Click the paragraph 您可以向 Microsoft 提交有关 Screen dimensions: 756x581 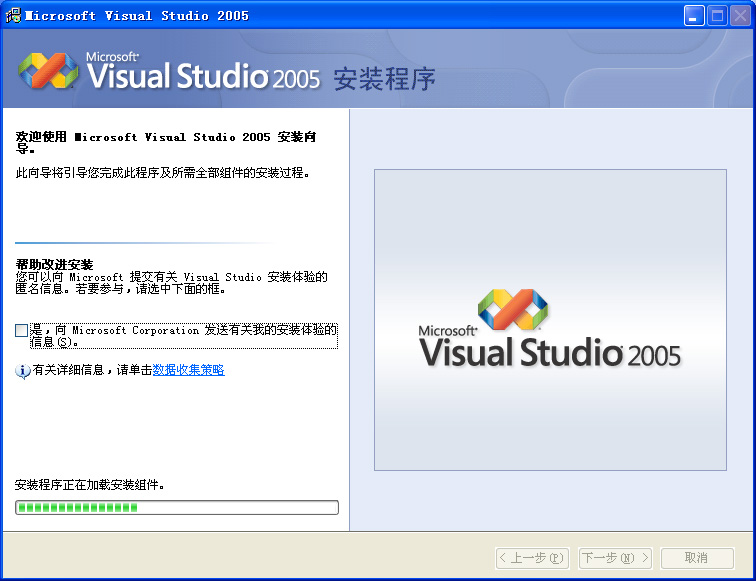coord(171,283)
